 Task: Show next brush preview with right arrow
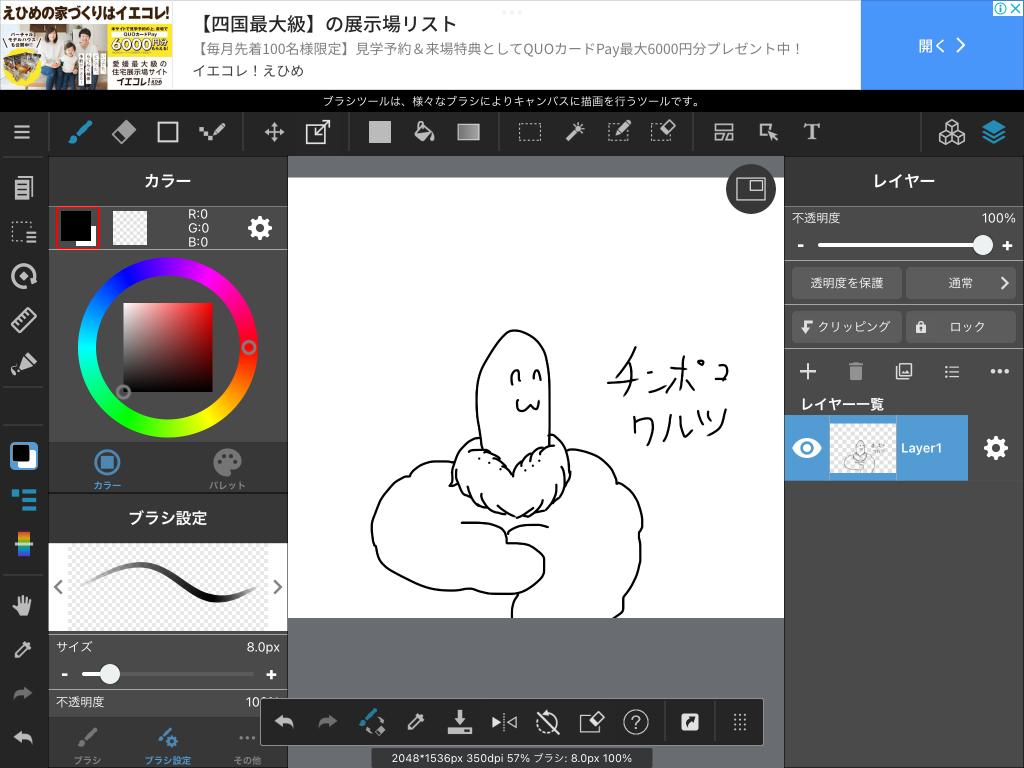[277, 587]
